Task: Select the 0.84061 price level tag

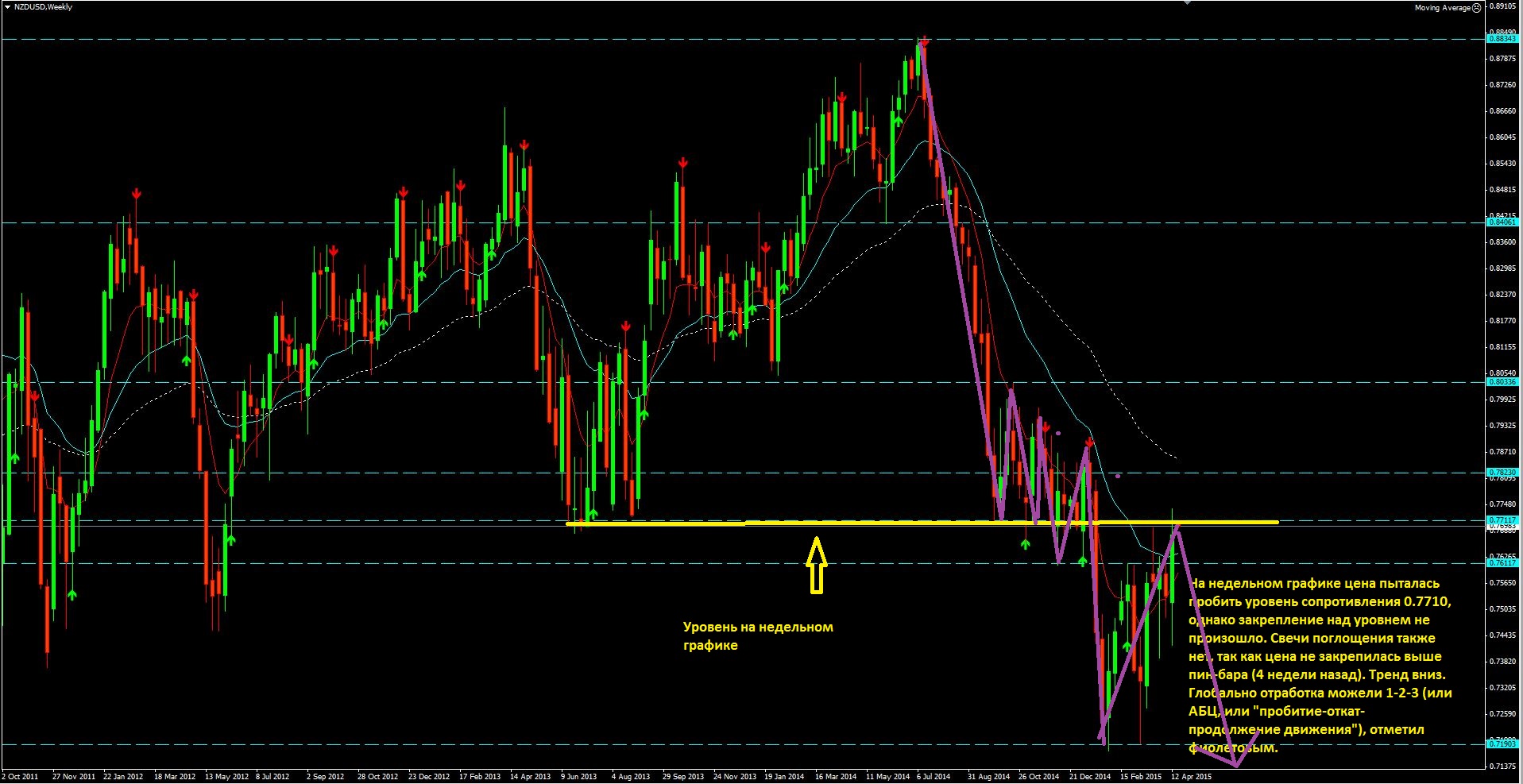Action: 1502,222
